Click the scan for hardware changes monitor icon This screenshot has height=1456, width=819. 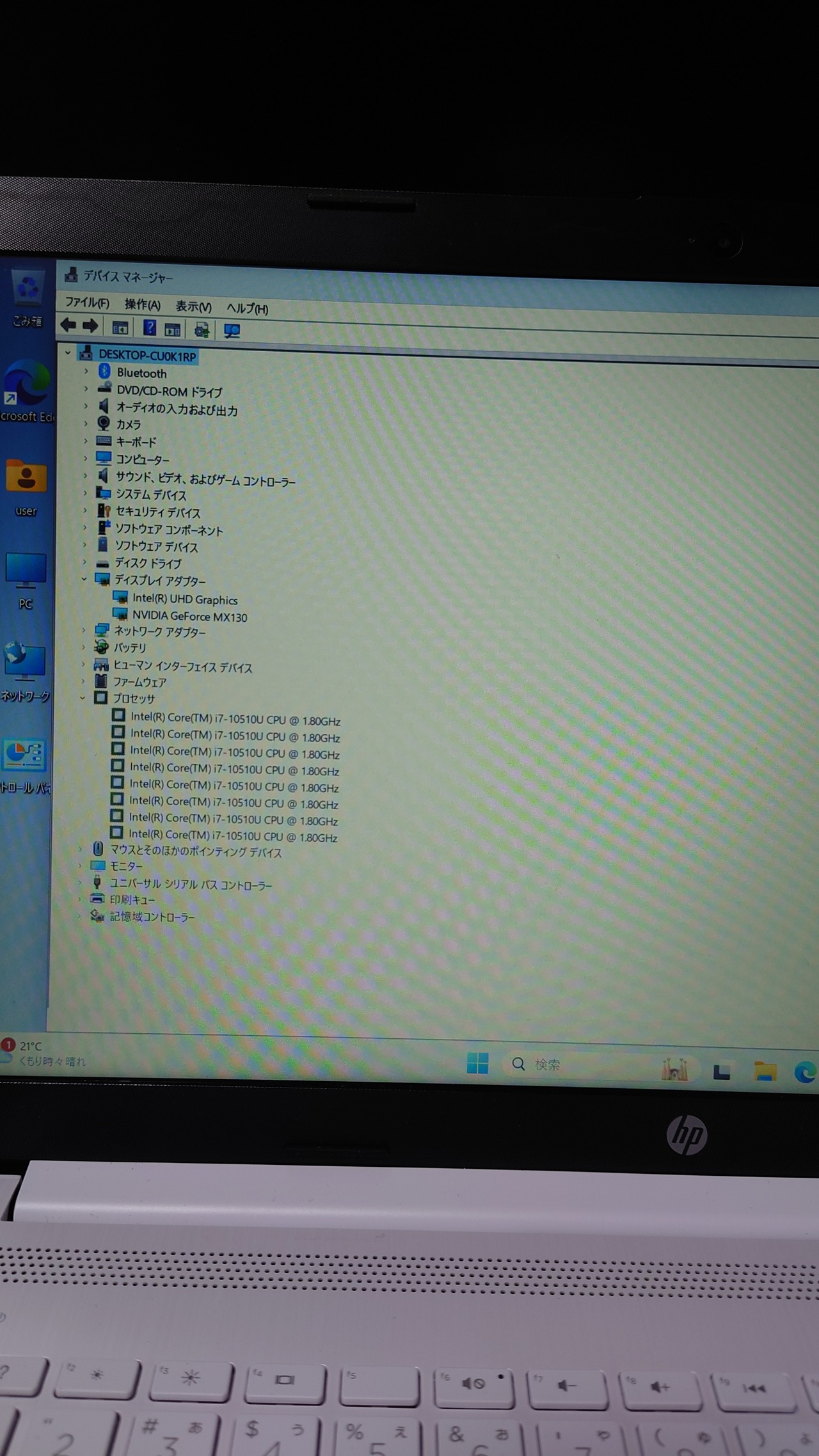tap(232, 331)
